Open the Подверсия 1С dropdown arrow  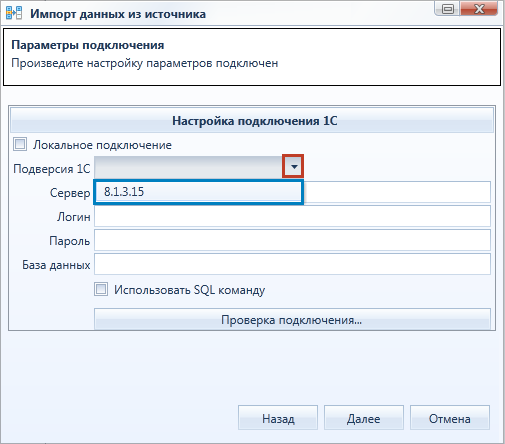coord(293,166)
